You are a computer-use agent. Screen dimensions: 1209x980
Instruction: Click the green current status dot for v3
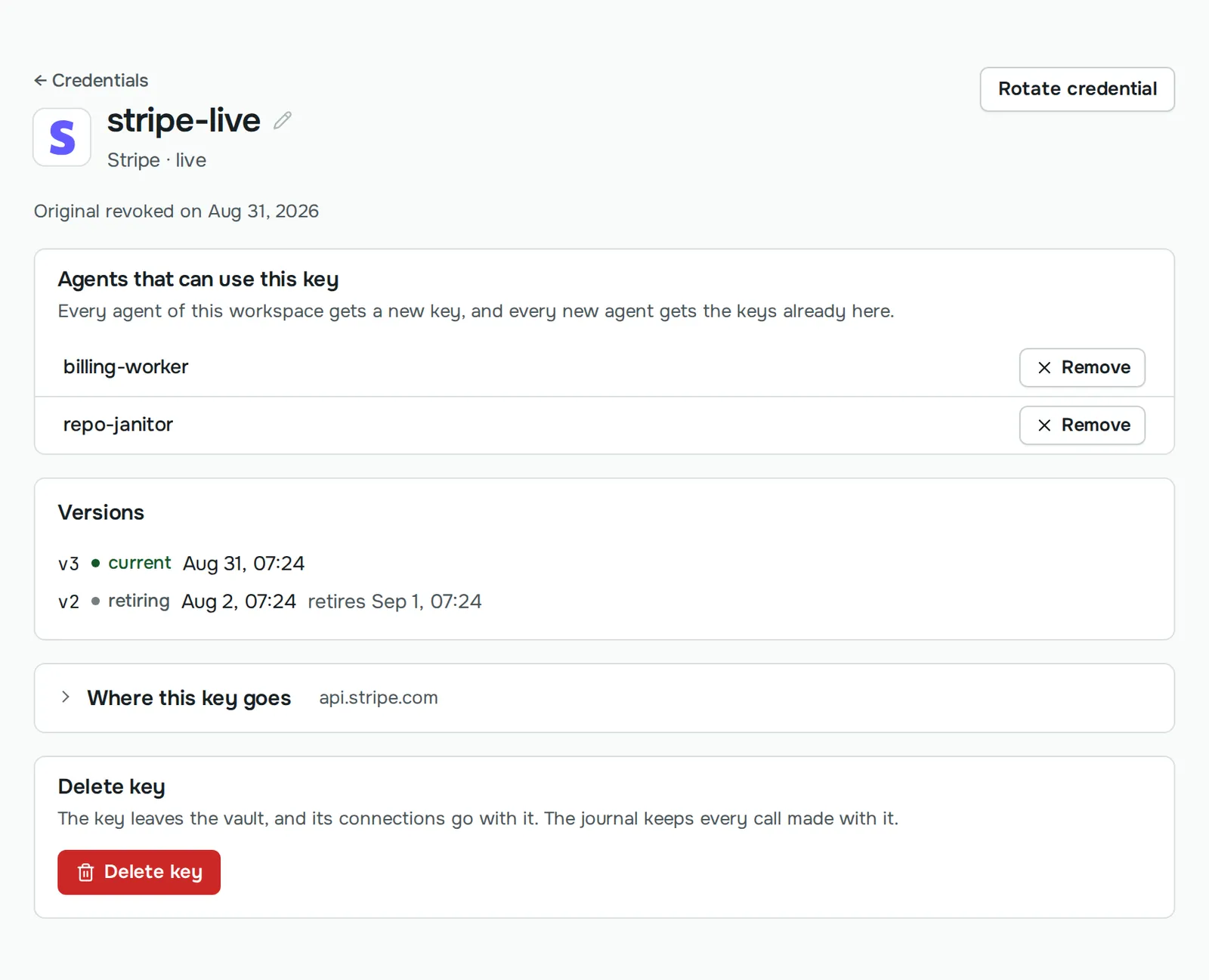(95, 563)
